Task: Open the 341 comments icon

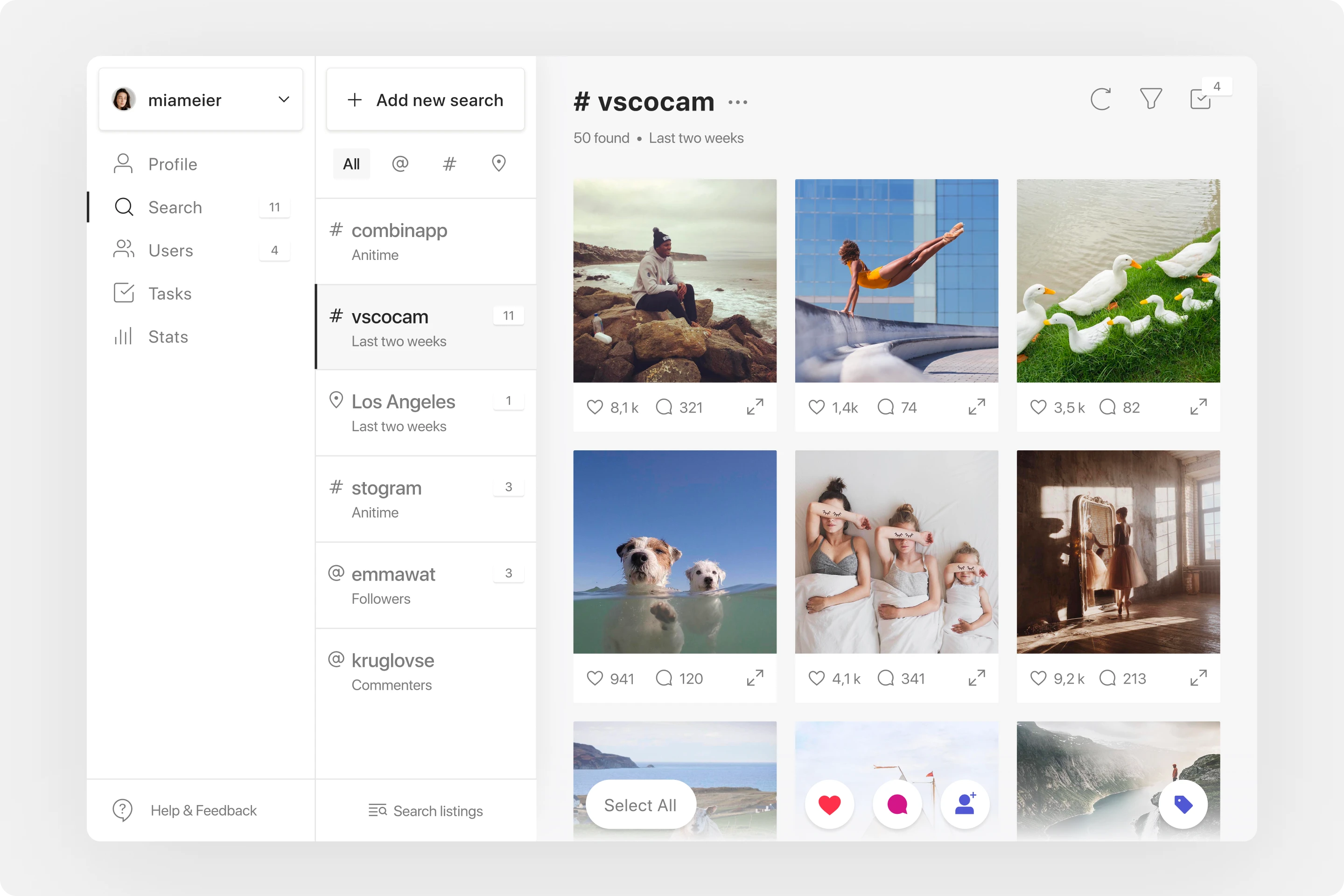Action: click(x=886, y=678)
